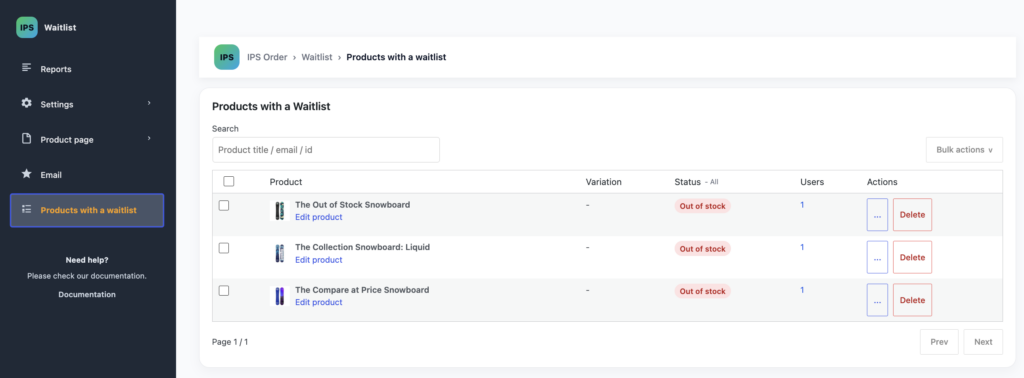Click the Reports bars icon in sidebar
Viewport: 1024px width, 378px height.
tap(26, 67)
